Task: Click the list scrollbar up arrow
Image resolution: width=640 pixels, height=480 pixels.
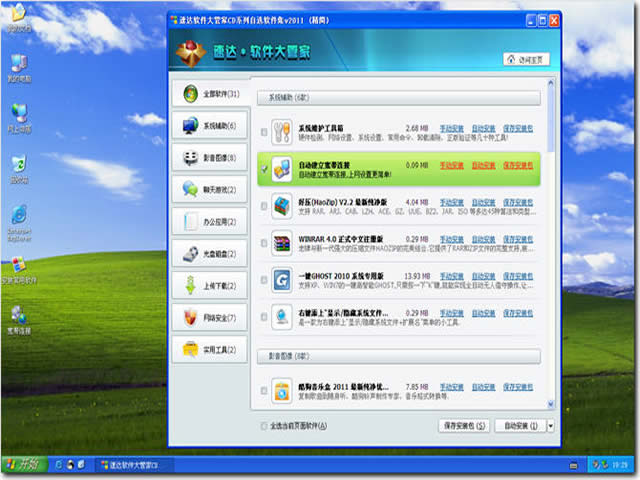Action: click(x=551, y=83)
